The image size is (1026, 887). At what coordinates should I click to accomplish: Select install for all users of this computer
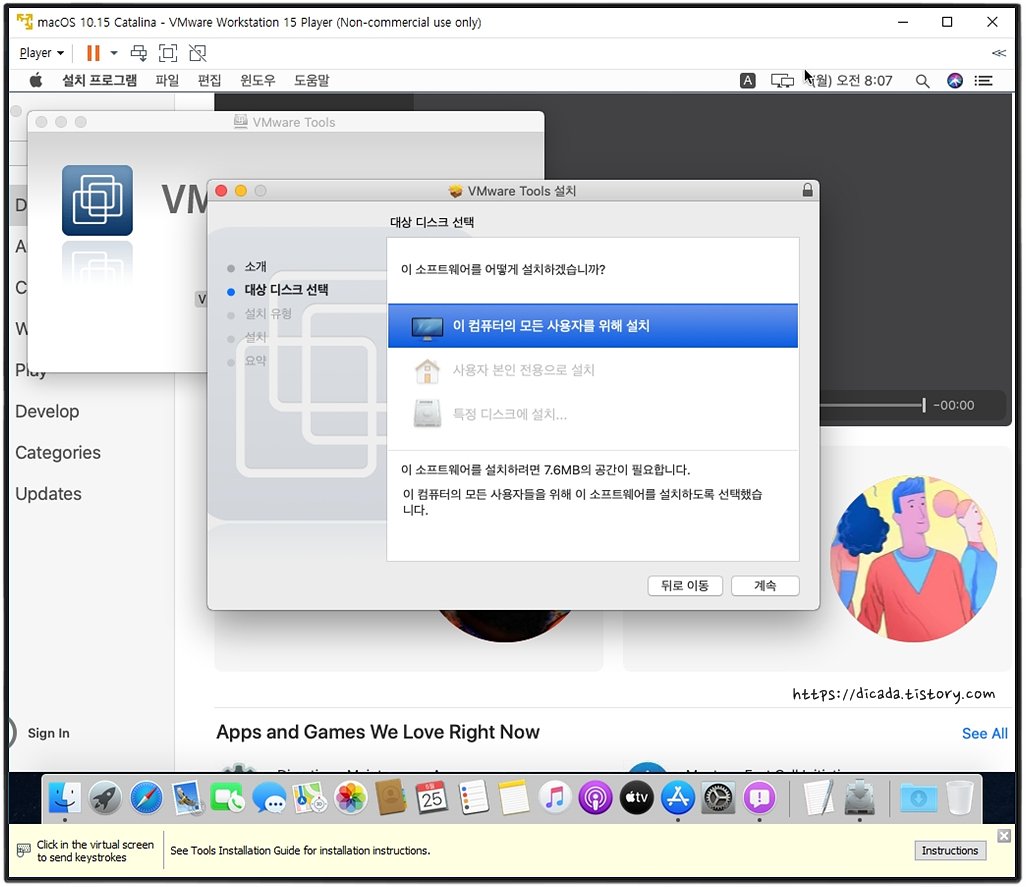coord(593,326)
